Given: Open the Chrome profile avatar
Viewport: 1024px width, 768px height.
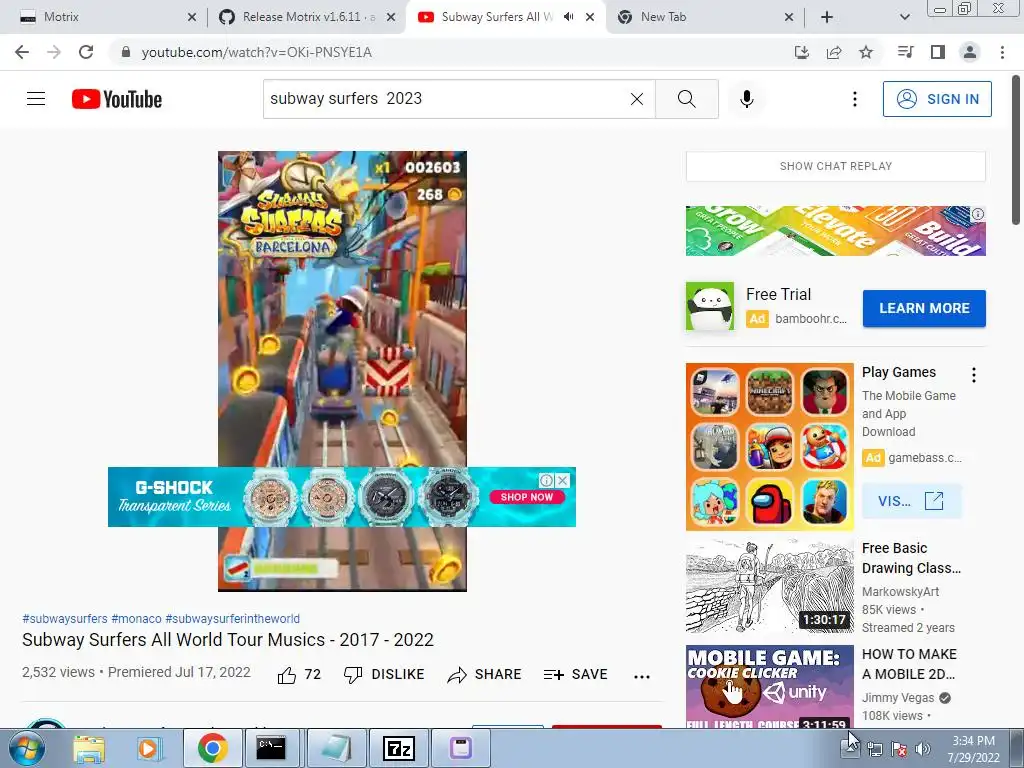Looking at the screenshot, I should pos(970,52).
